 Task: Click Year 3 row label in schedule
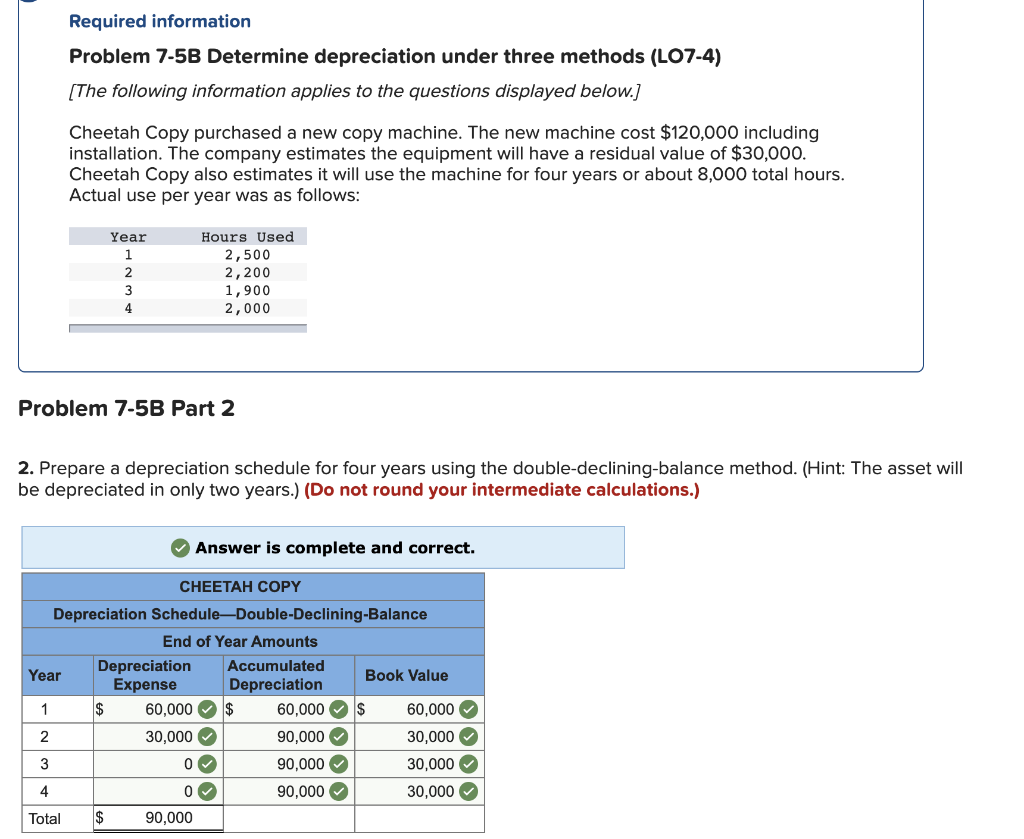pyautogui.click(x=44, y=764)
